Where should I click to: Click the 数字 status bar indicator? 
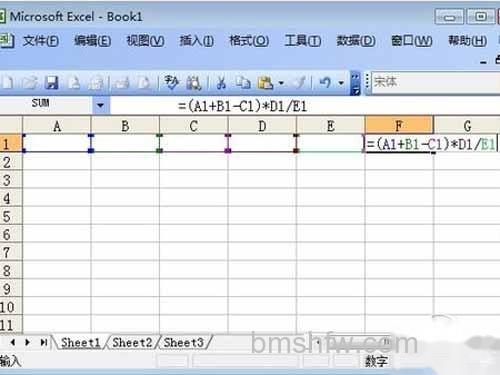tap(376, 361)
